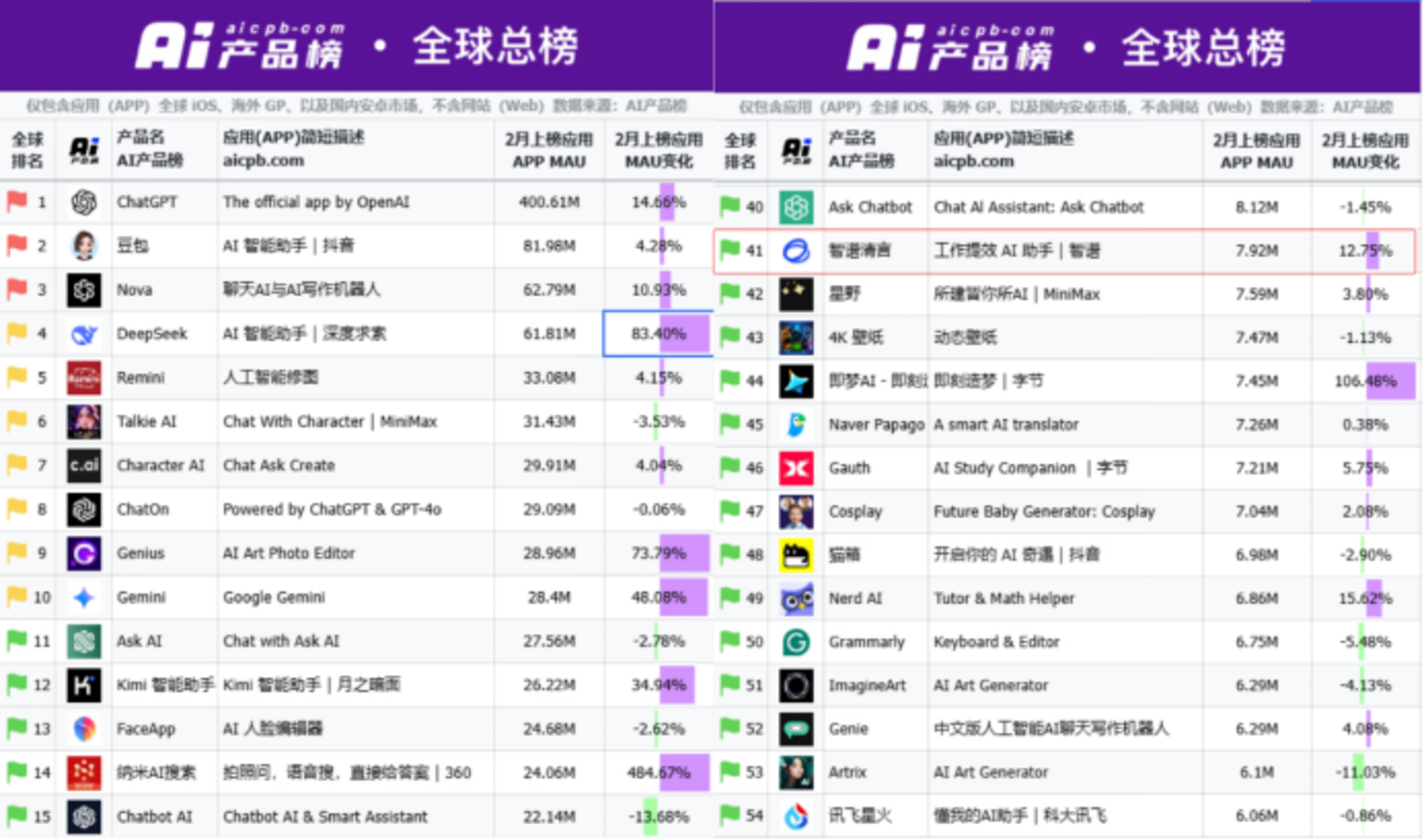Click the aicpb.com link in left header

(263, 160)
